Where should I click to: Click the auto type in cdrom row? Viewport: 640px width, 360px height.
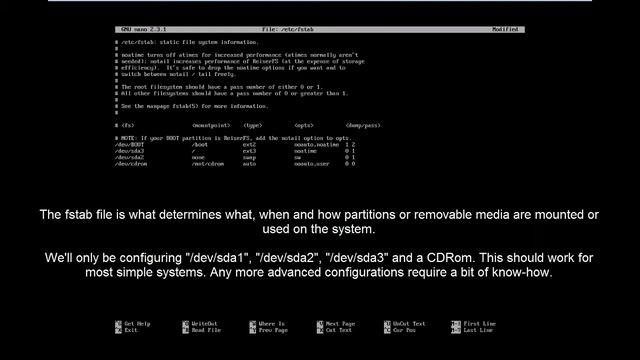pyautogui.click(x=249, y=164)
